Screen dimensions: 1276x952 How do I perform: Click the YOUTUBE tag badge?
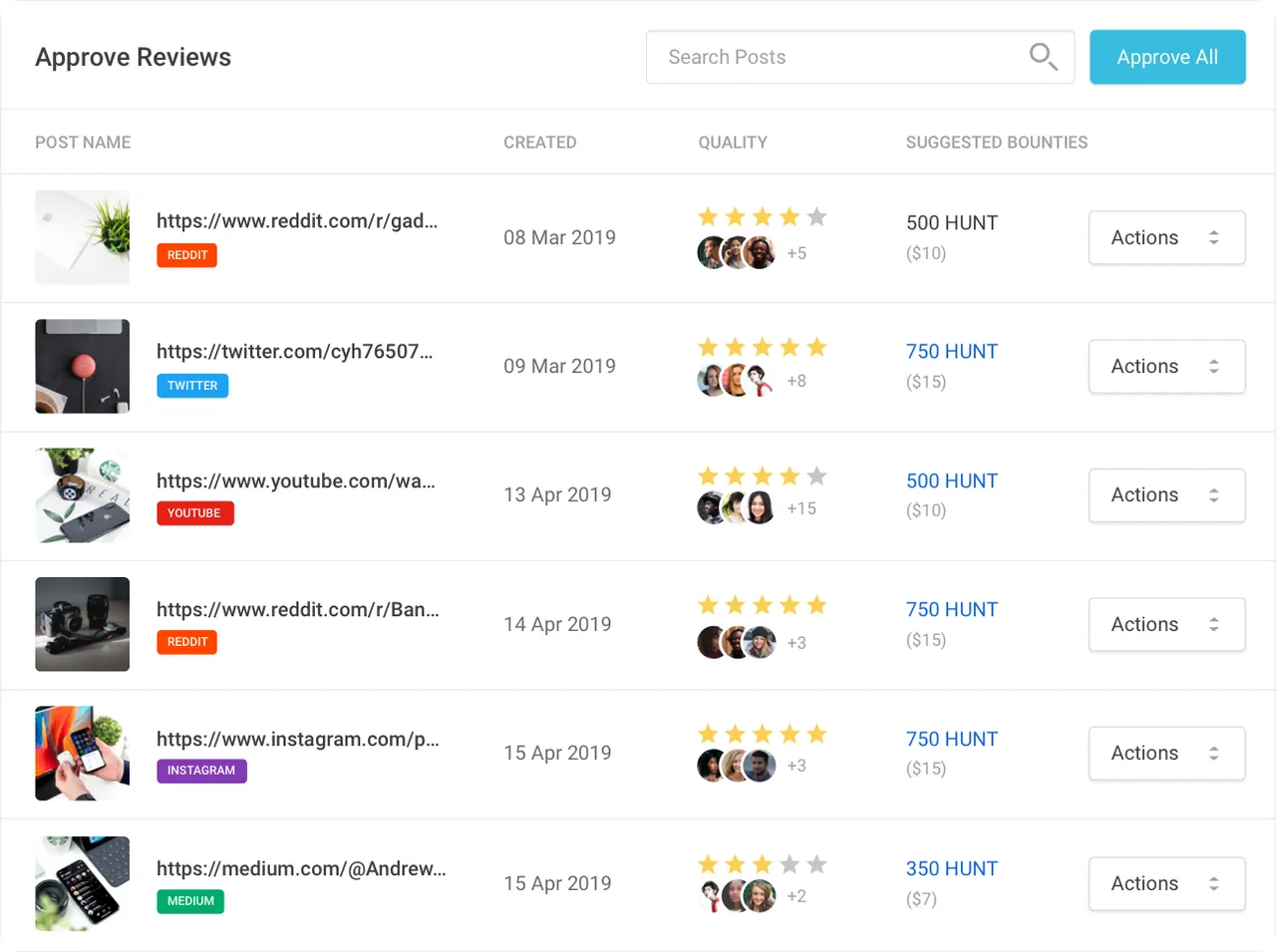pos(194,513)
